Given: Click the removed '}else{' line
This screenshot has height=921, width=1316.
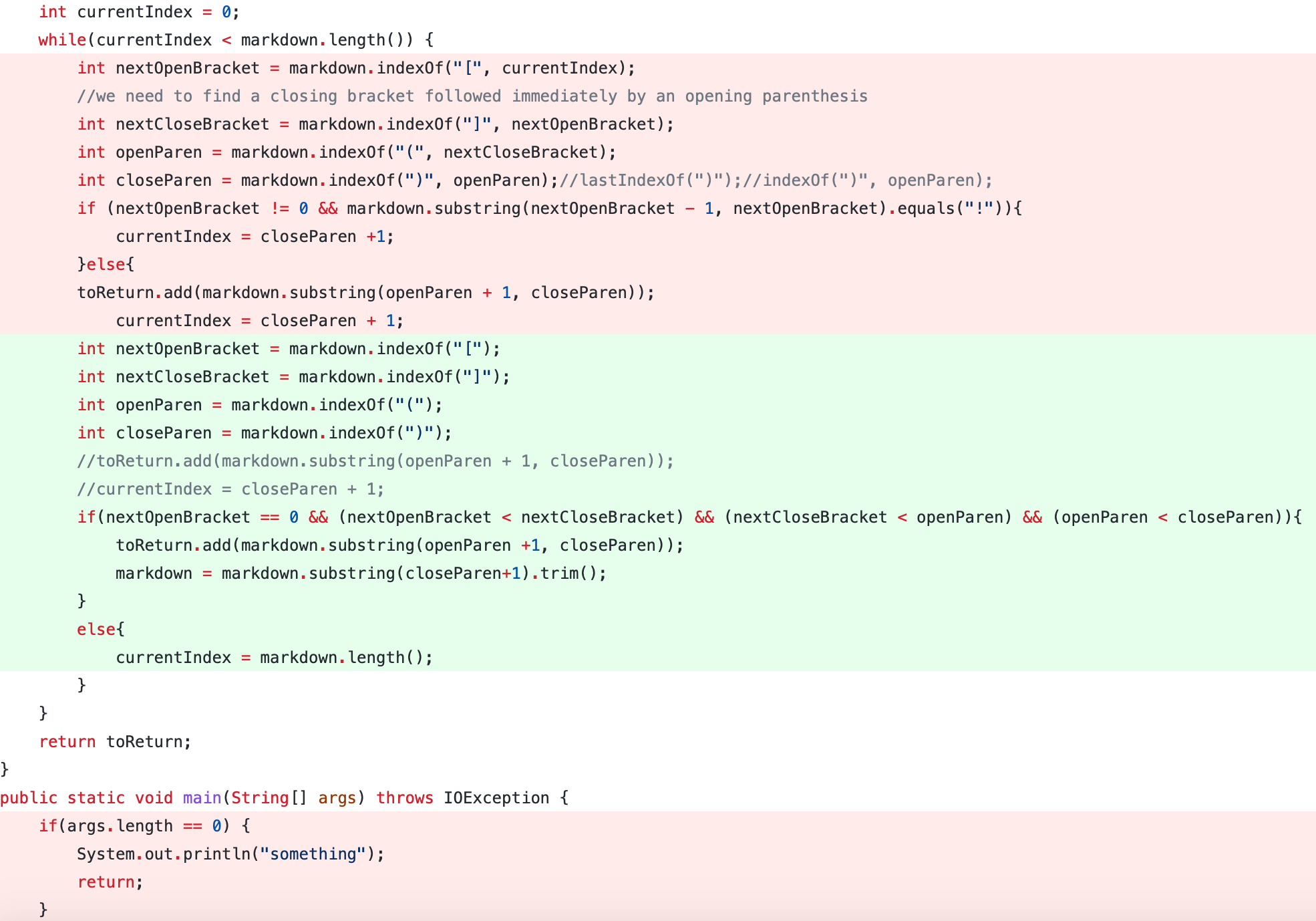Looking at the screenshot, I should [106, 265].
